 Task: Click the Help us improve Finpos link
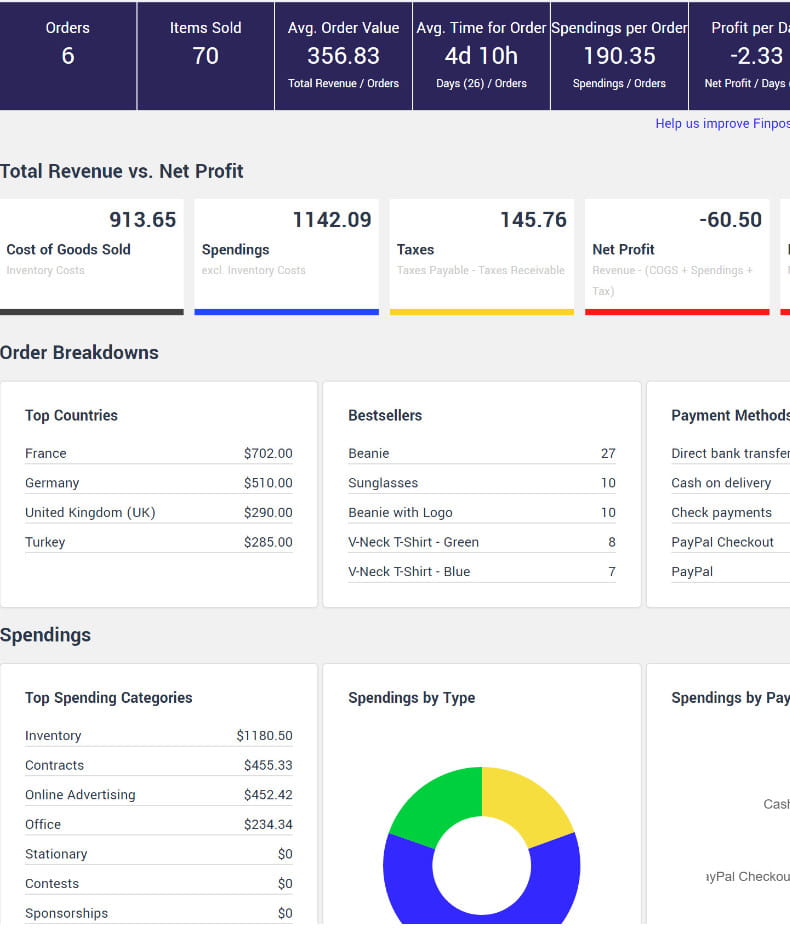coord(722,124)
